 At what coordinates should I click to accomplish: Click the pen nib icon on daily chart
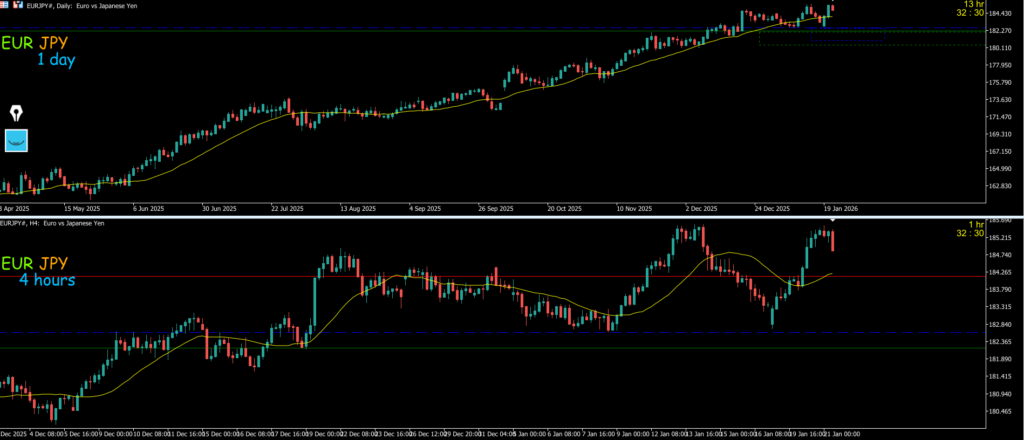tap(17, 113)
